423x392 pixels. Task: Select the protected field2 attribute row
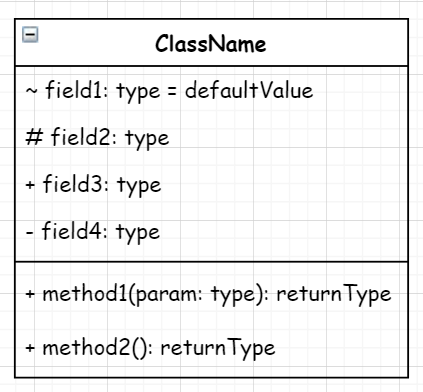coord(211,138)
